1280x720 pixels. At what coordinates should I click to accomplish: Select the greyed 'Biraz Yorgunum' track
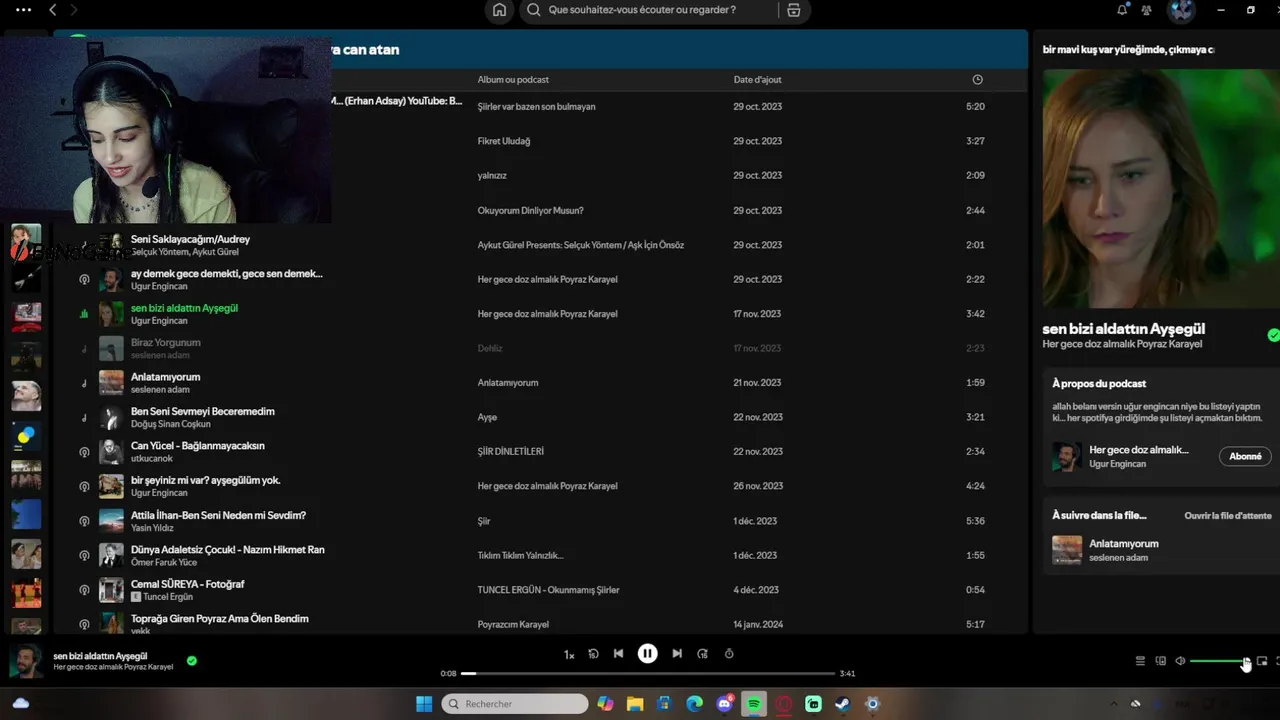[x=540, y=348]
